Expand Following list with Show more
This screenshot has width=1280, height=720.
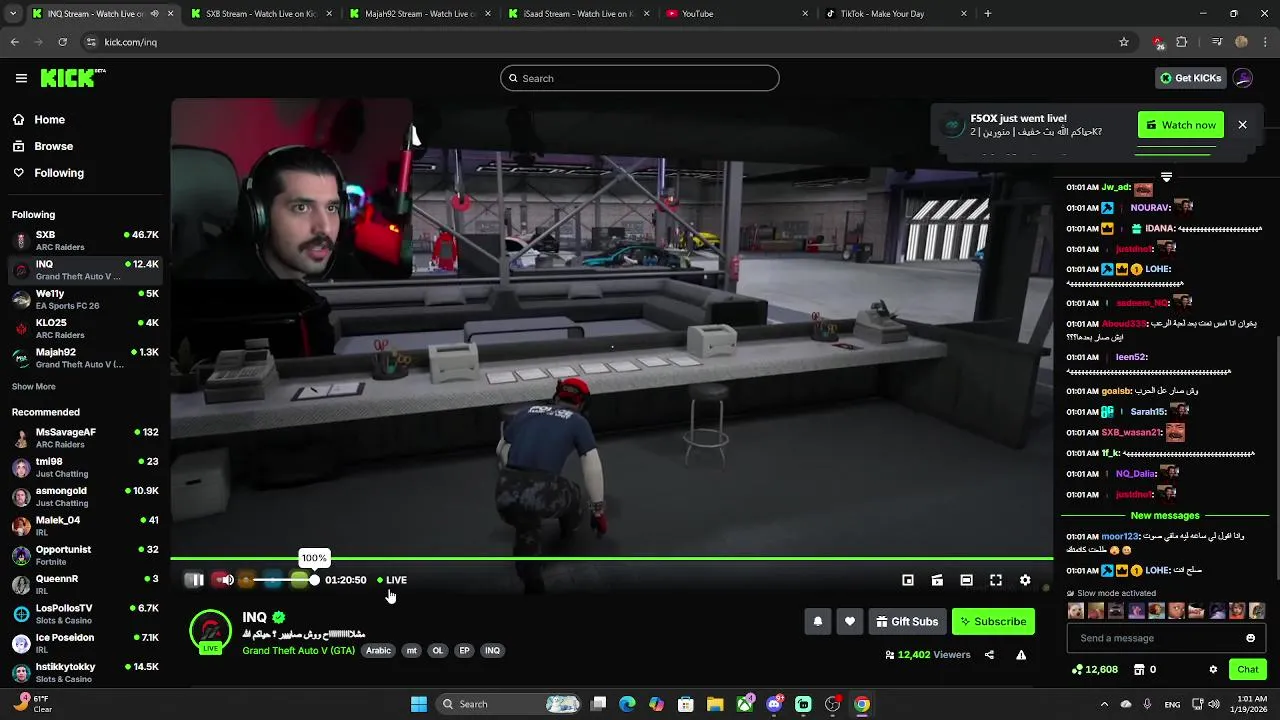pyautogui.click(x=34, y=387)
